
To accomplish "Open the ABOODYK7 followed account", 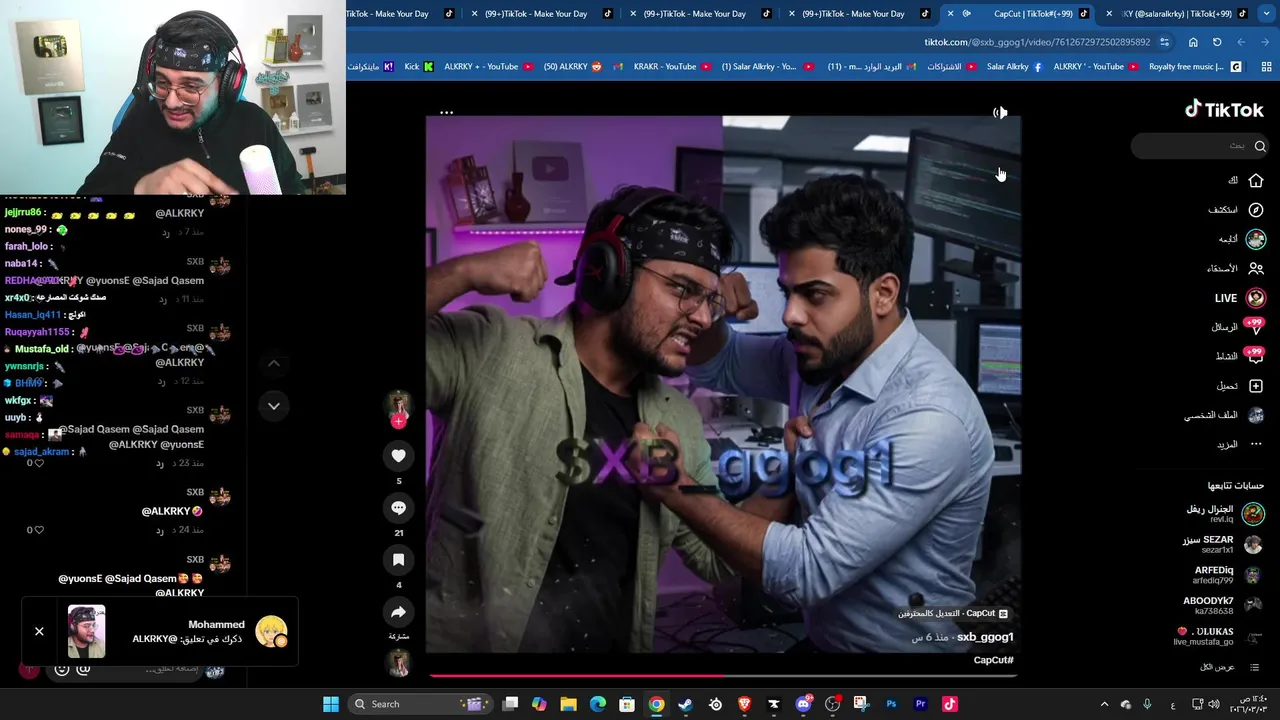I will pyautogui.click(x=1224, y=605).
